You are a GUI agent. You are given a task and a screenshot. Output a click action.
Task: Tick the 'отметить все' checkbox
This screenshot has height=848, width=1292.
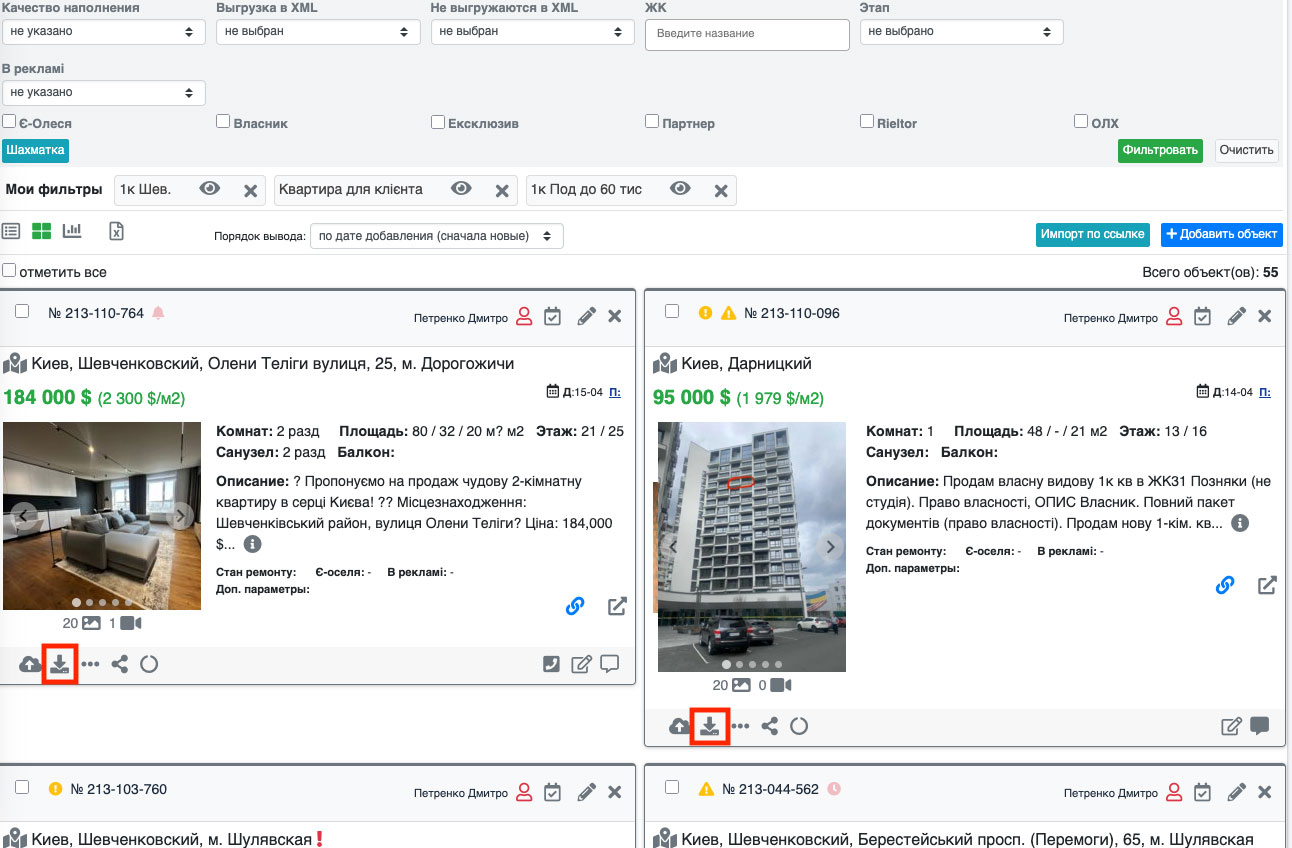tap(9, 271)
